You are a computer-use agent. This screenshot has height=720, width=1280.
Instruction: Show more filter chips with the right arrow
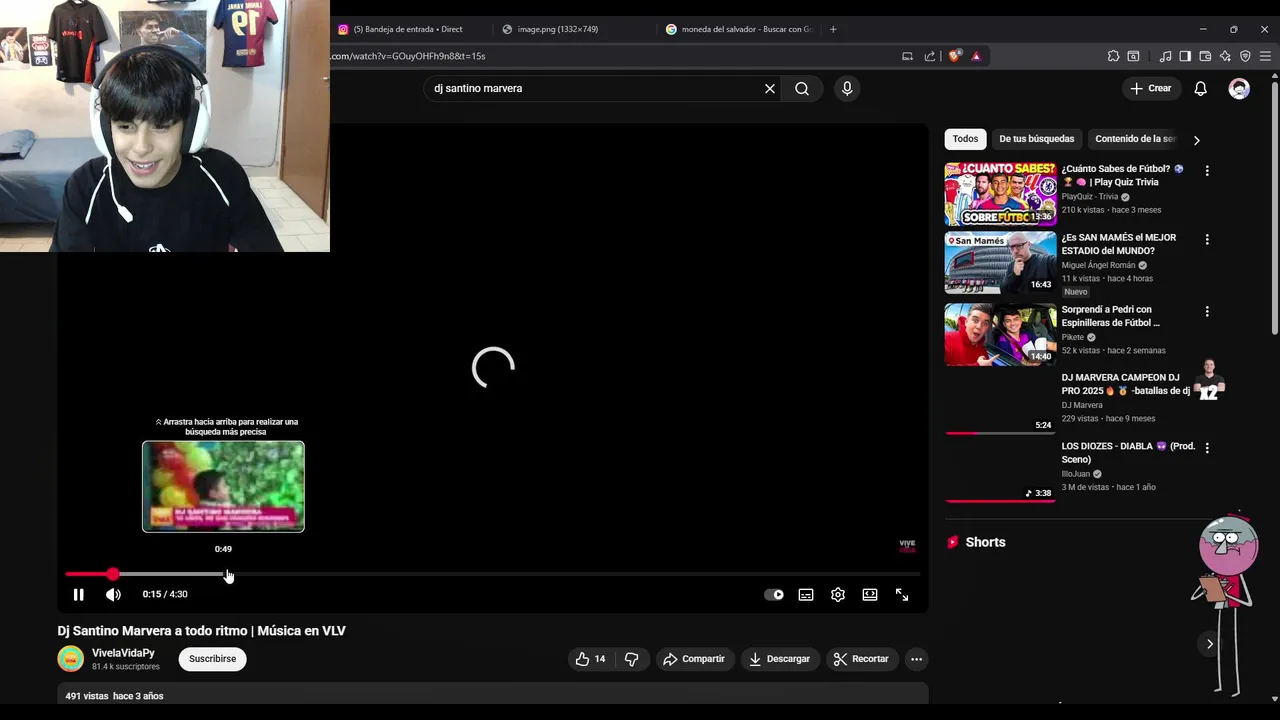pos(1196,140)
